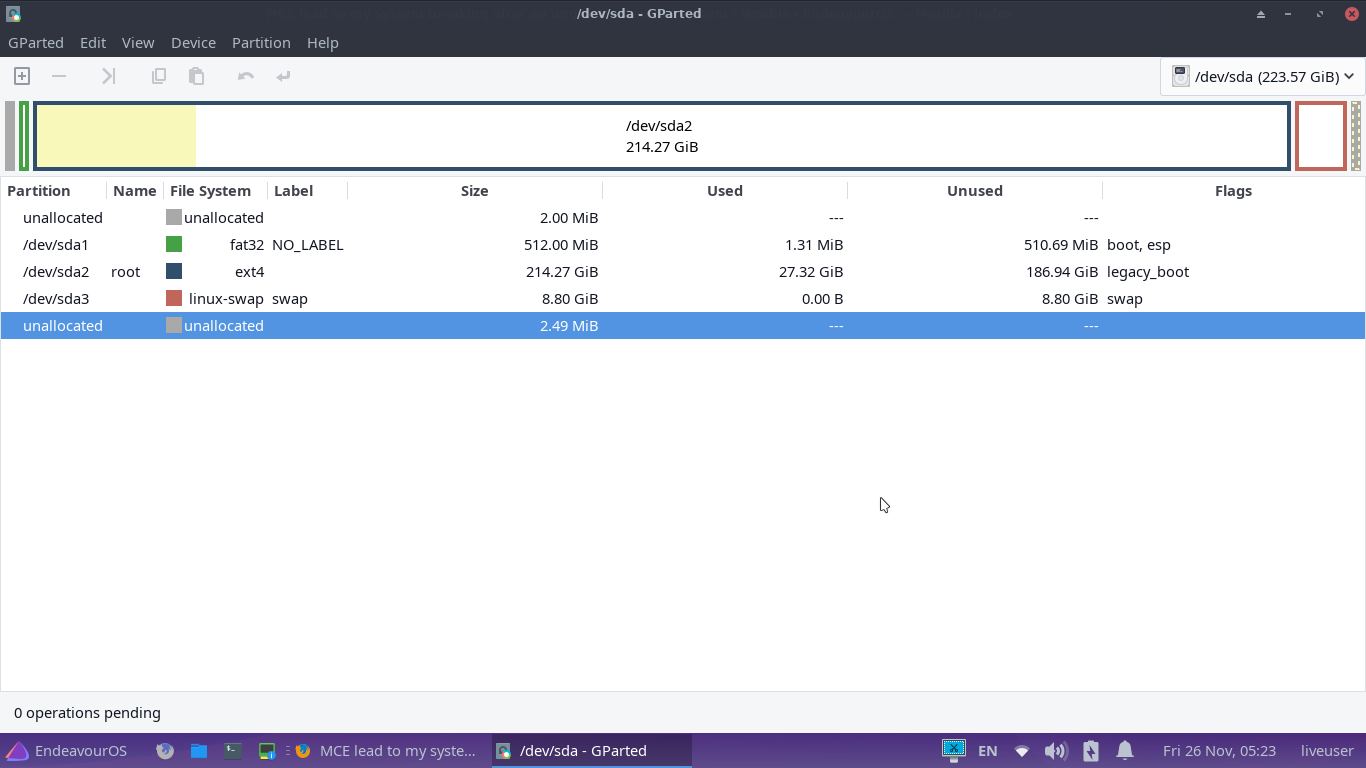Image resolution: width=1366 pixels, height=768 pixels.
Task: Click the 27.32 GiB used cell
Action: (x=810, y=272)
